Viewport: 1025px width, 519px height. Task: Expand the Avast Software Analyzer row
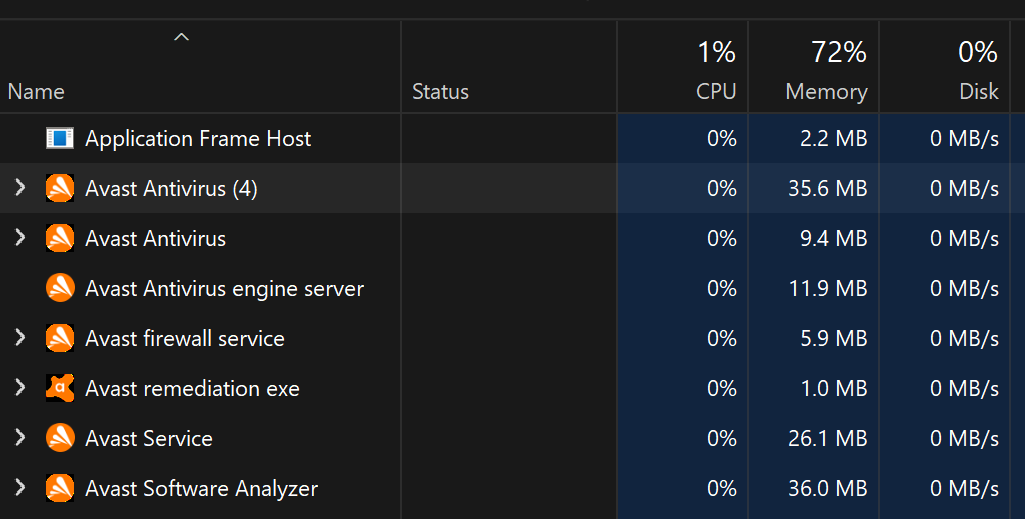click(20, 488)
